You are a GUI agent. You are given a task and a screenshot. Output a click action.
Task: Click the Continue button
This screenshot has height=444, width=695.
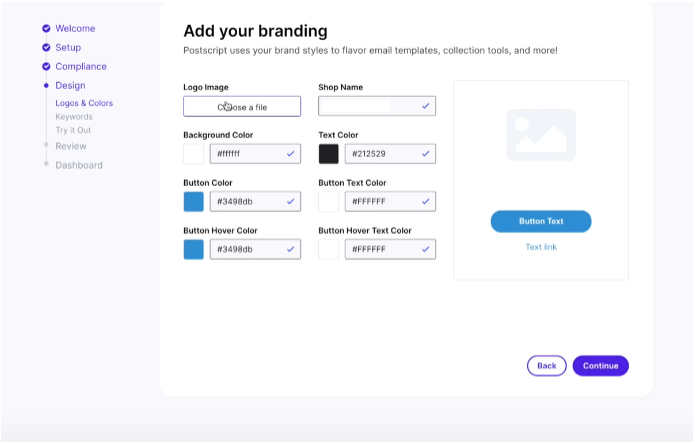tap(601, 366)
